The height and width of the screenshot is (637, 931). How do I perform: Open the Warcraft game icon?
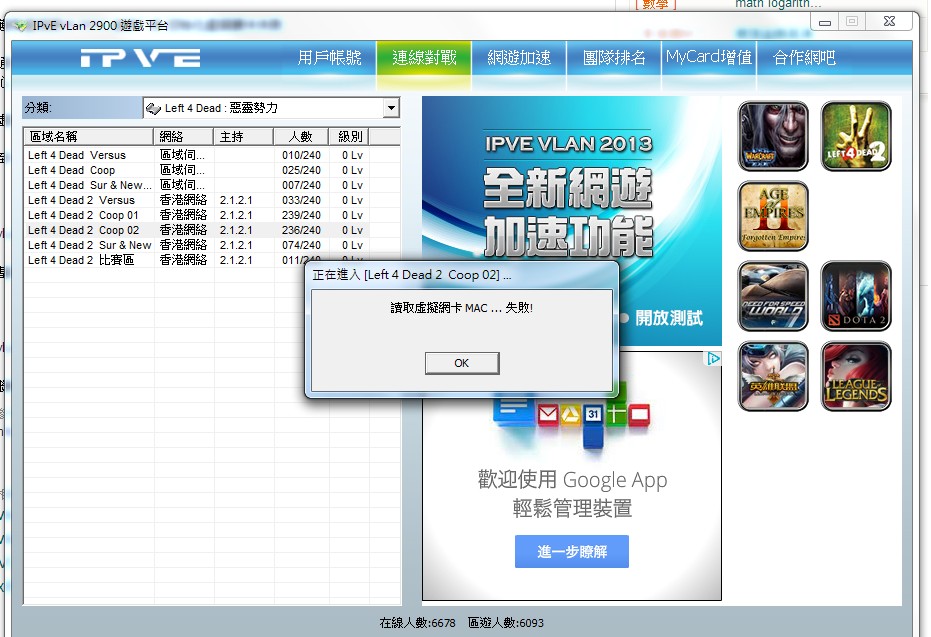[772, 136]
